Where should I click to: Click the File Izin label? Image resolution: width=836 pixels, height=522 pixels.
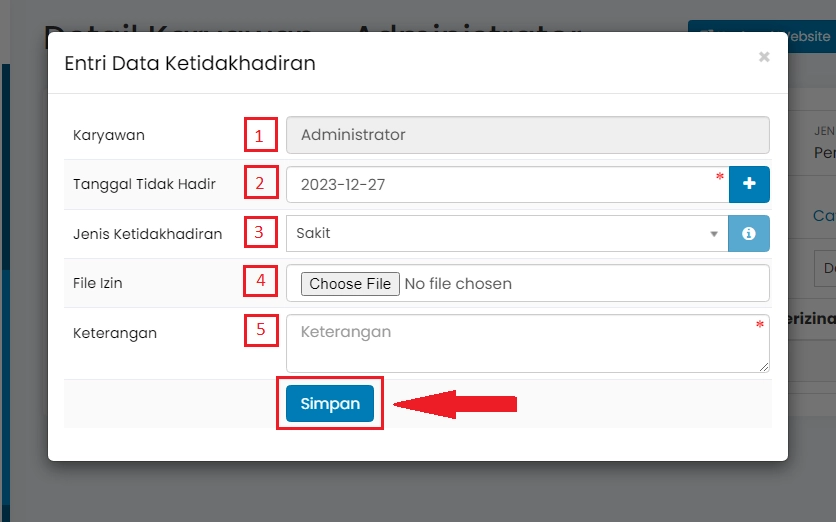pos(98,283)
